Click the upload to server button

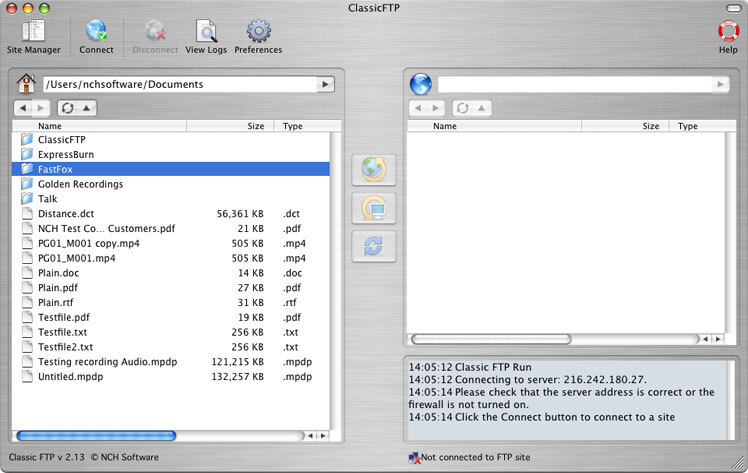(x=373, y=170)
